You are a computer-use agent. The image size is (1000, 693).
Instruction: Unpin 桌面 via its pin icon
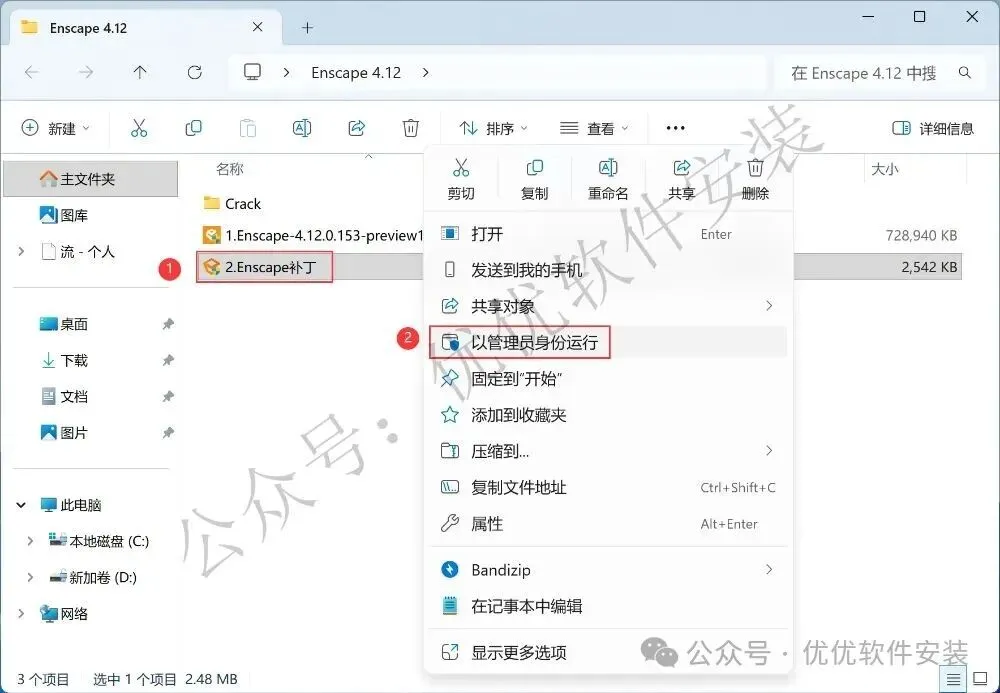click(168, 324)
